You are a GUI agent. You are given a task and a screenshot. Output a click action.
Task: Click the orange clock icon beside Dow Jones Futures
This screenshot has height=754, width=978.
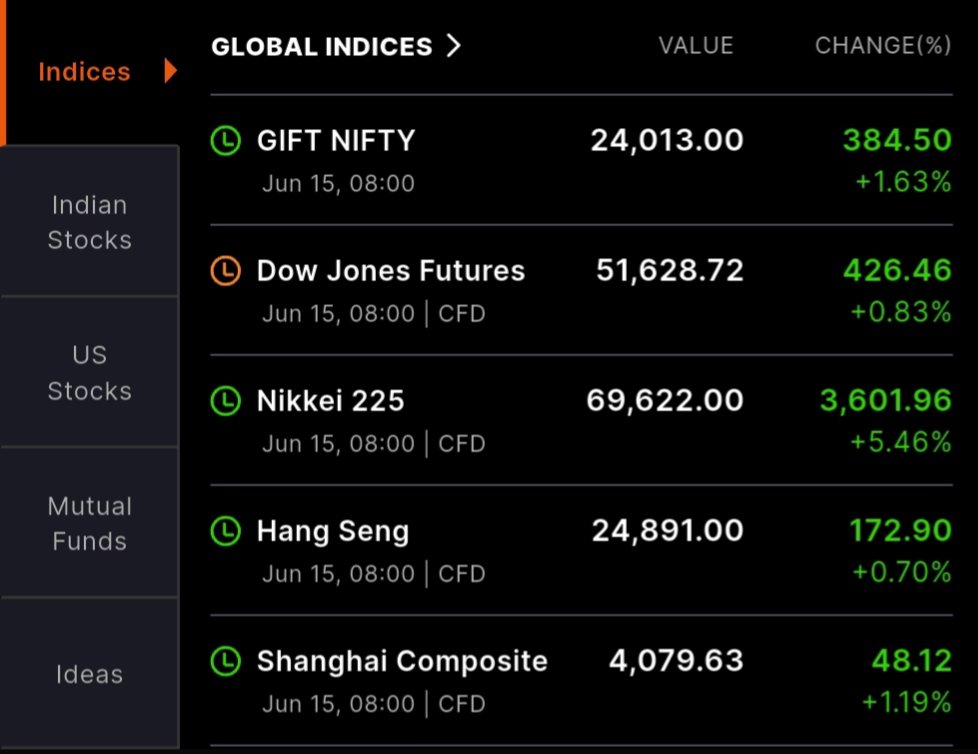point(225,271)
